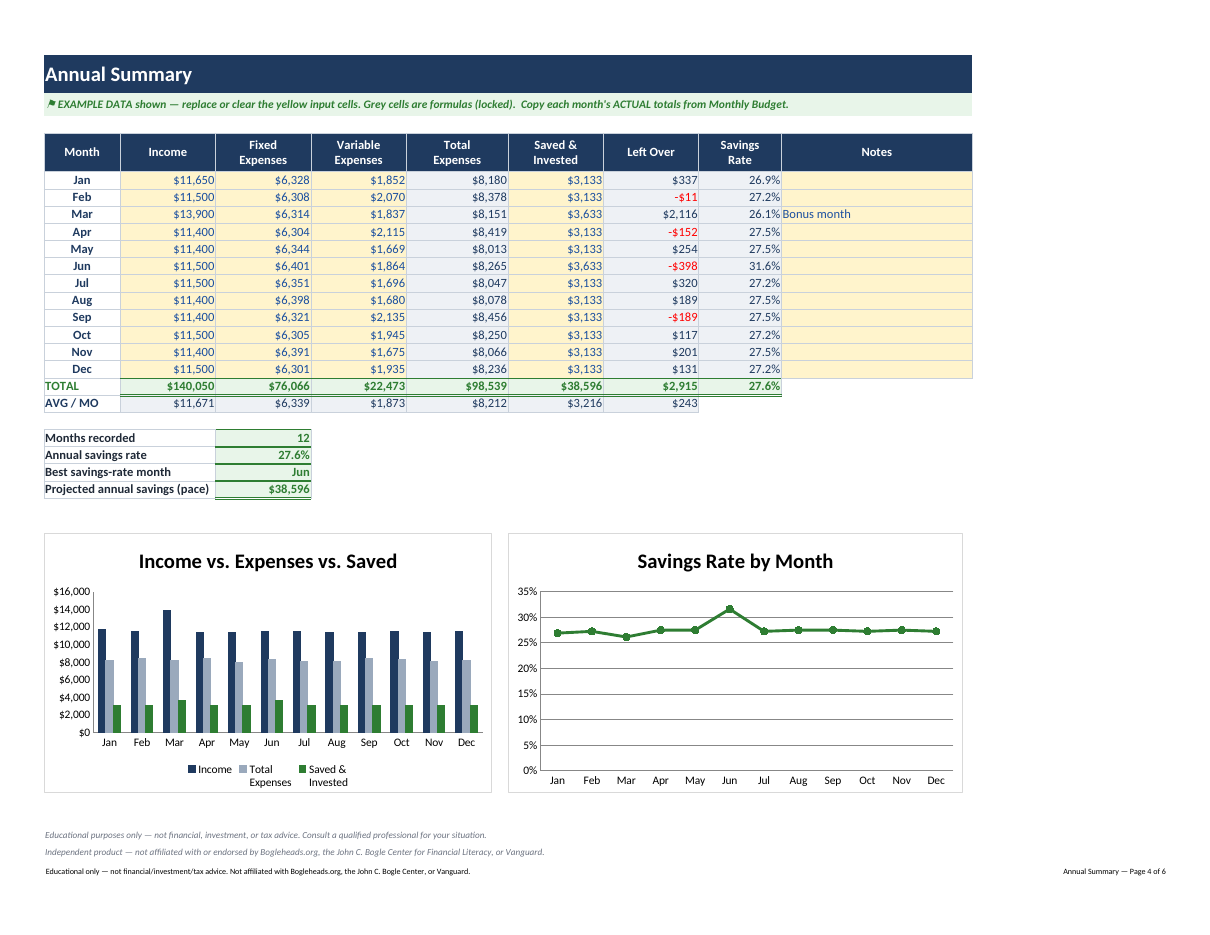Select the $16,000 axis label
The height and width of the screenshot is (935, 1210).
pos(71,592)
